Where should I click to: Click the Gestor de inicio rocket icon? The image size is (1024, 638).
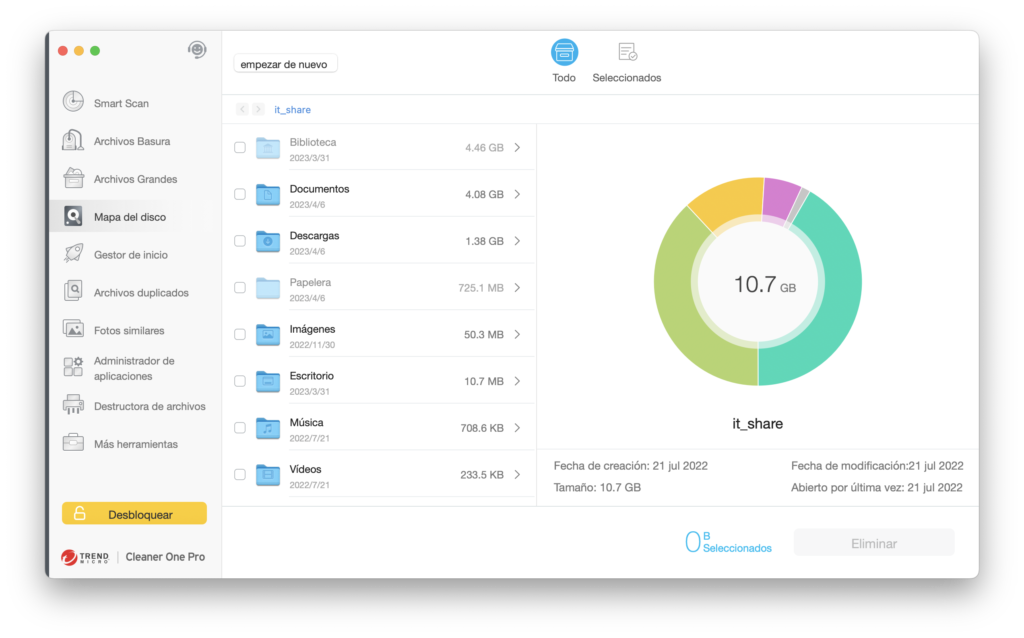pyautogui.click(x=73, y=254)
